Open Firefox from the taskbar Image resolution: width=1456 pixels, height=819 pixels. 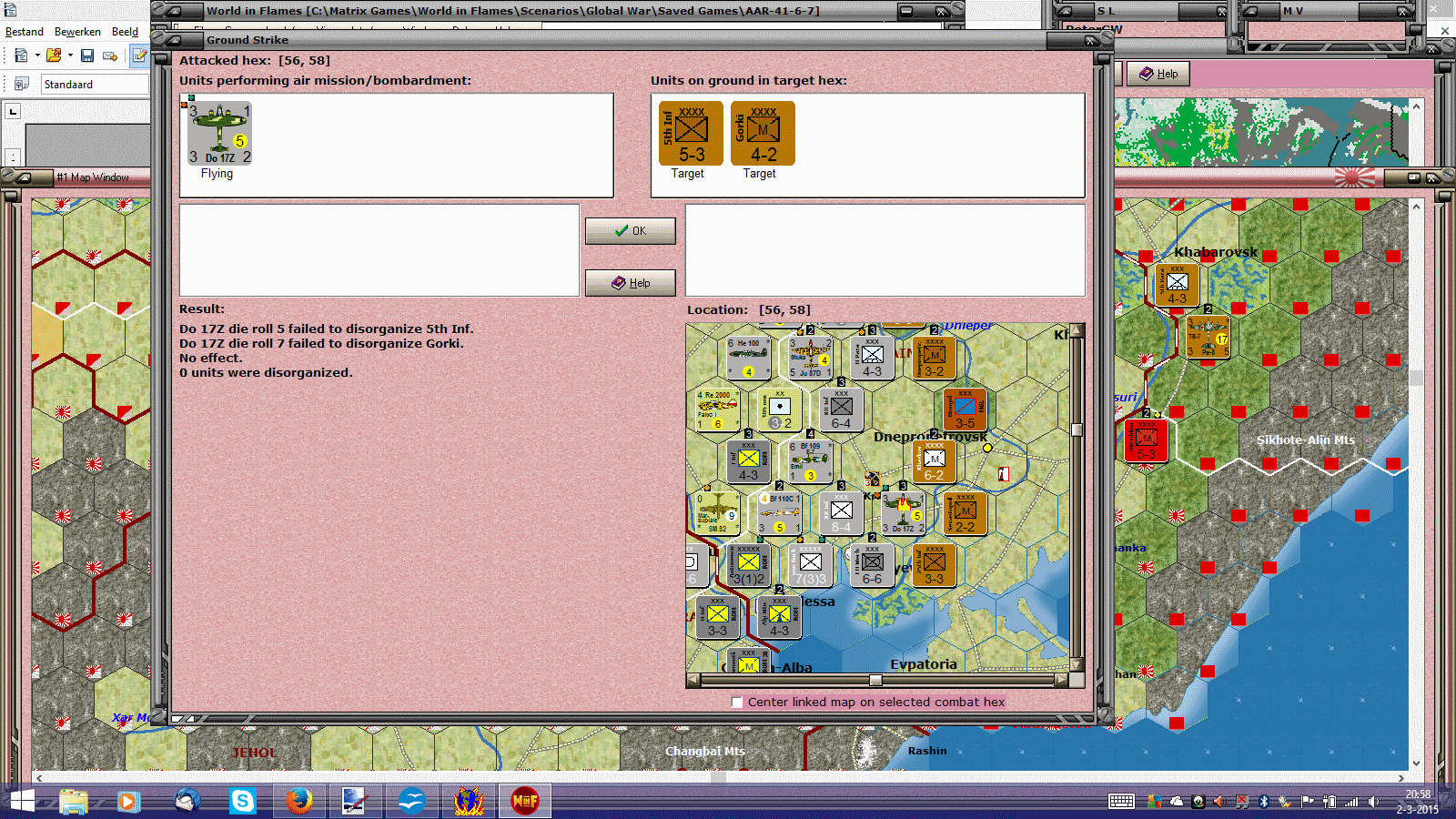coord(298,802)
